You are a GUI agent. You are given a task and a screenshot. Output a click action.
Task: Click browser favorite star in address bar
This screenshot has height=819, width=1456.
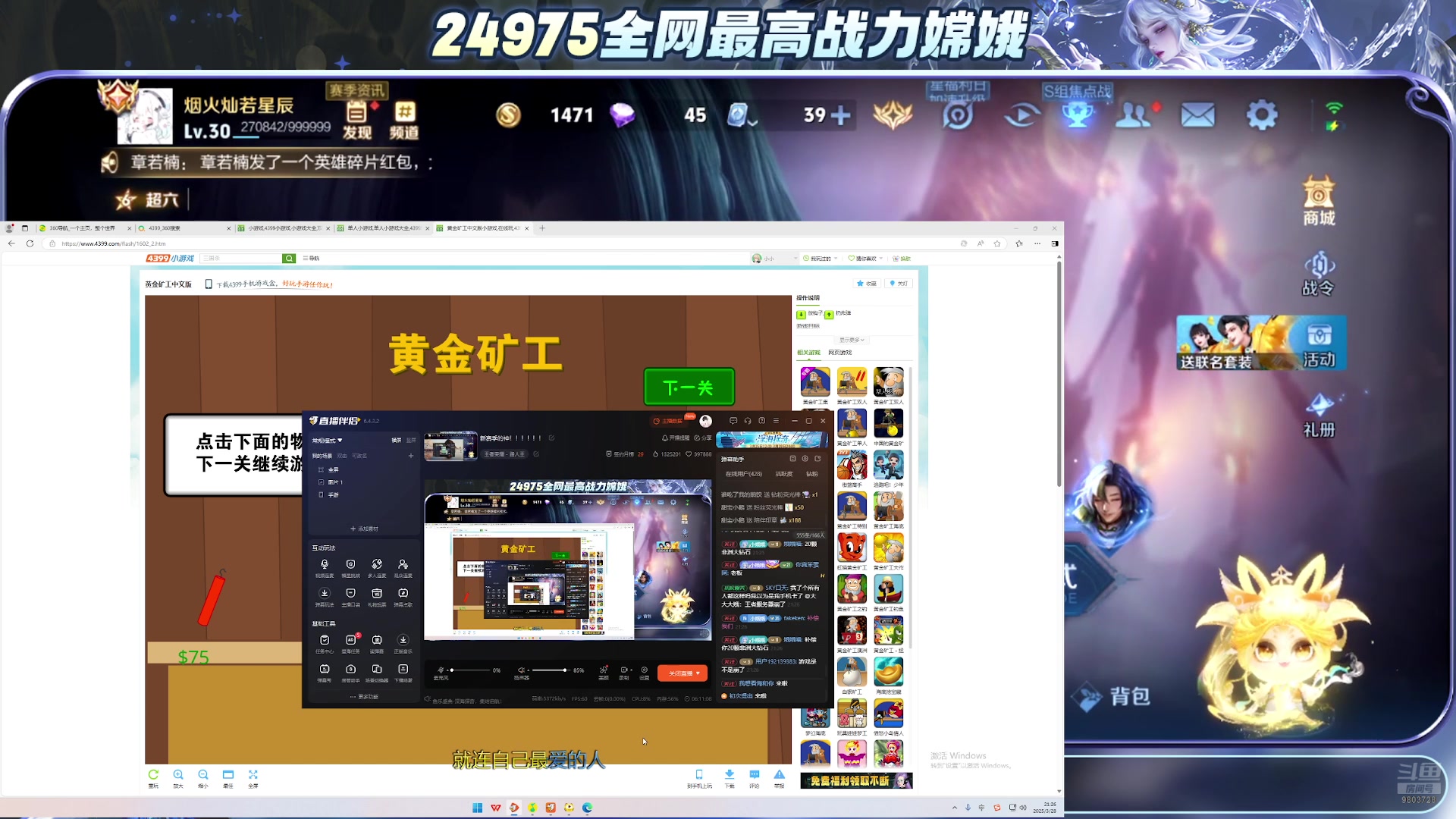997,243
